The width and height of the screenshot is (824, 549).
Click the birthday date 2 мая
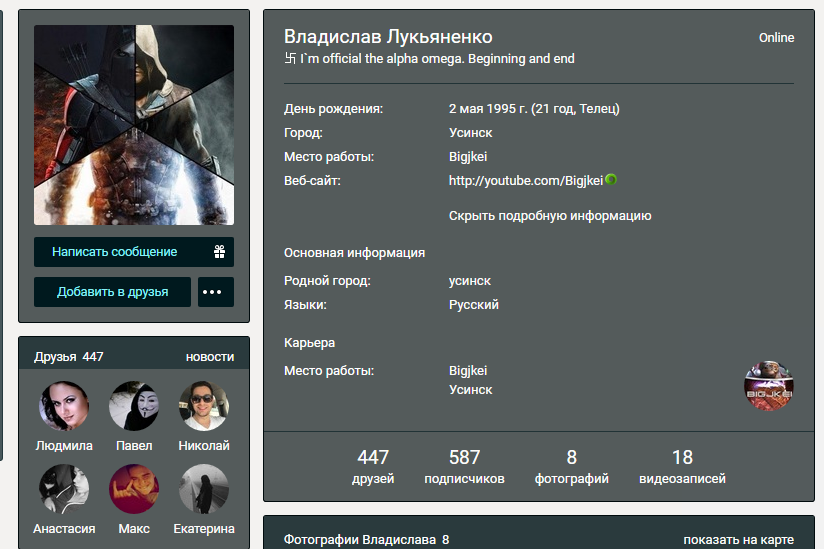click(x=466, y=109)
